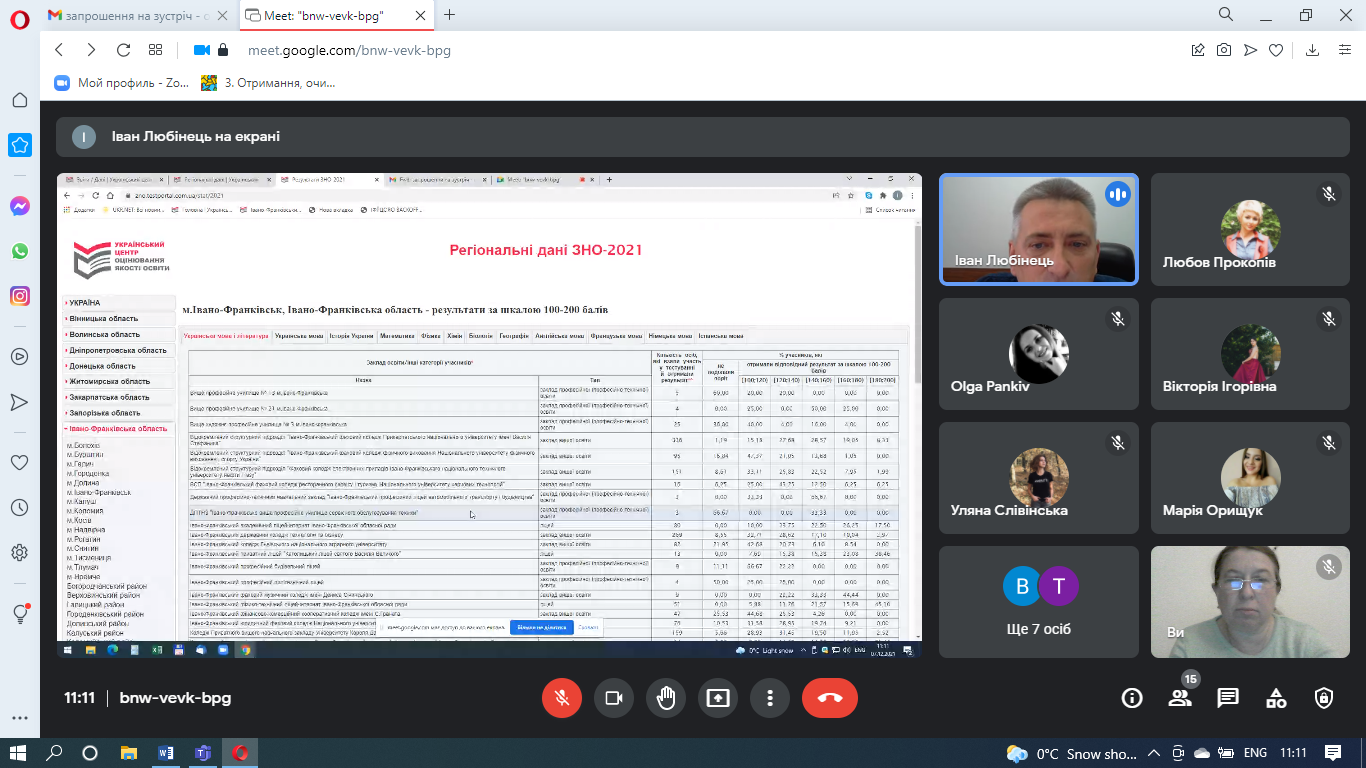Raise hand in the meeting

pyautogui.click(x=666, y=698)
